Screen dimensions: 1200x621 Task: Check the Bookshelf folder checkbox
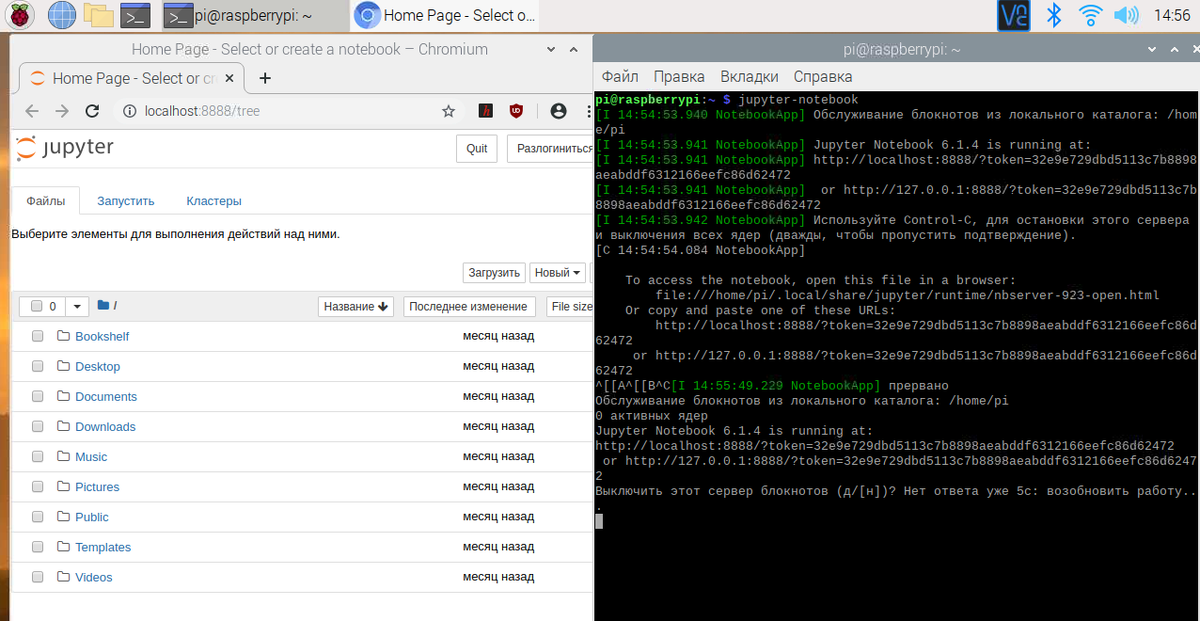pyautogui.click(x=38, y=336)
